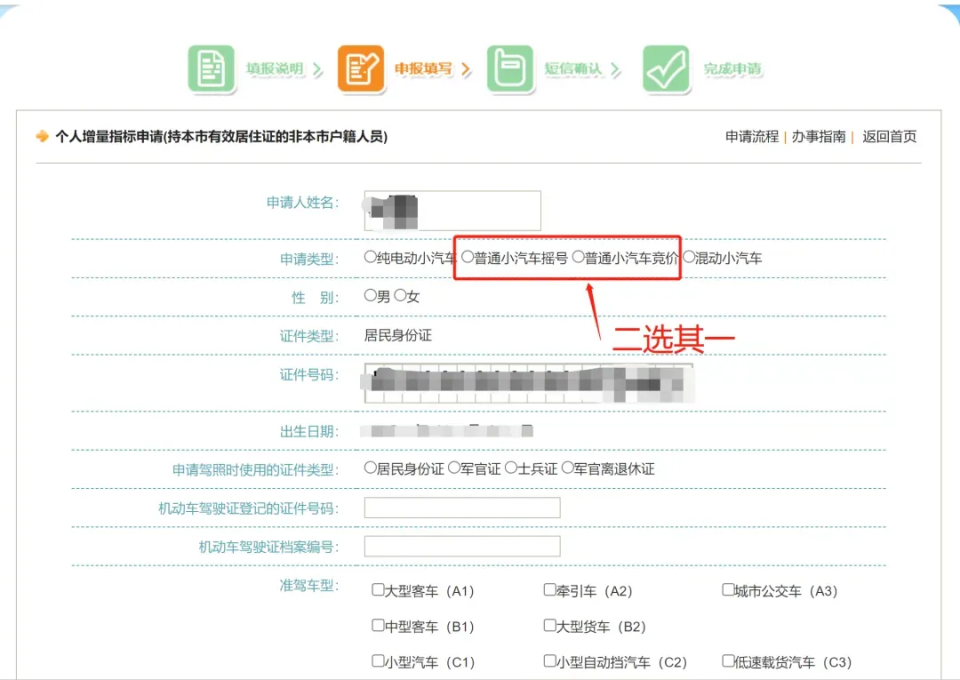Check the 低速载货汽车（C3）checkbox
Image resolution: width=960 pixels, height=680 pixels.
[x=725, y=662]
